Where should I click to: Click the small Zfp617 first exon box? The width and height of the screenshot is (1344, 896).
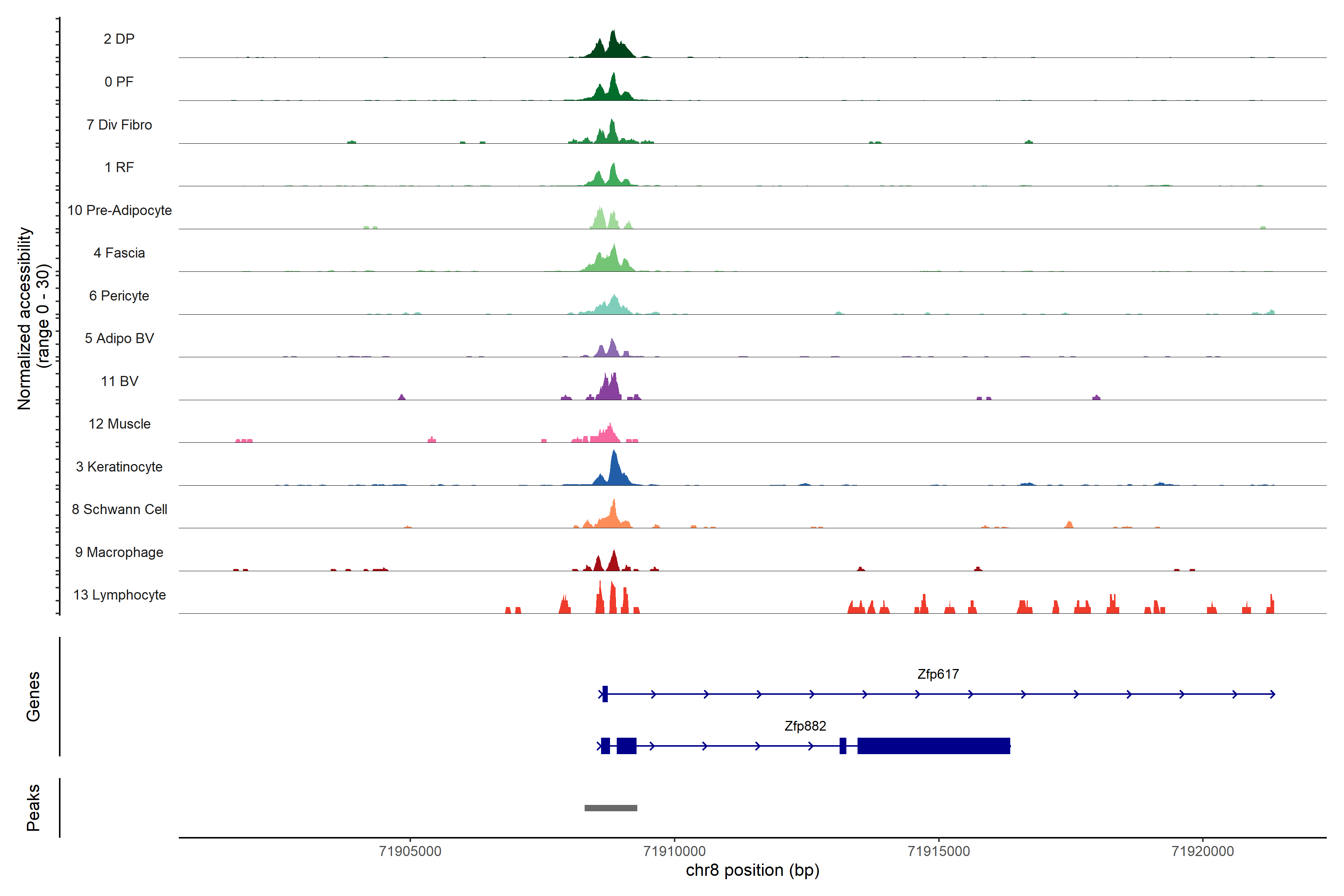(x=604, y=694)
